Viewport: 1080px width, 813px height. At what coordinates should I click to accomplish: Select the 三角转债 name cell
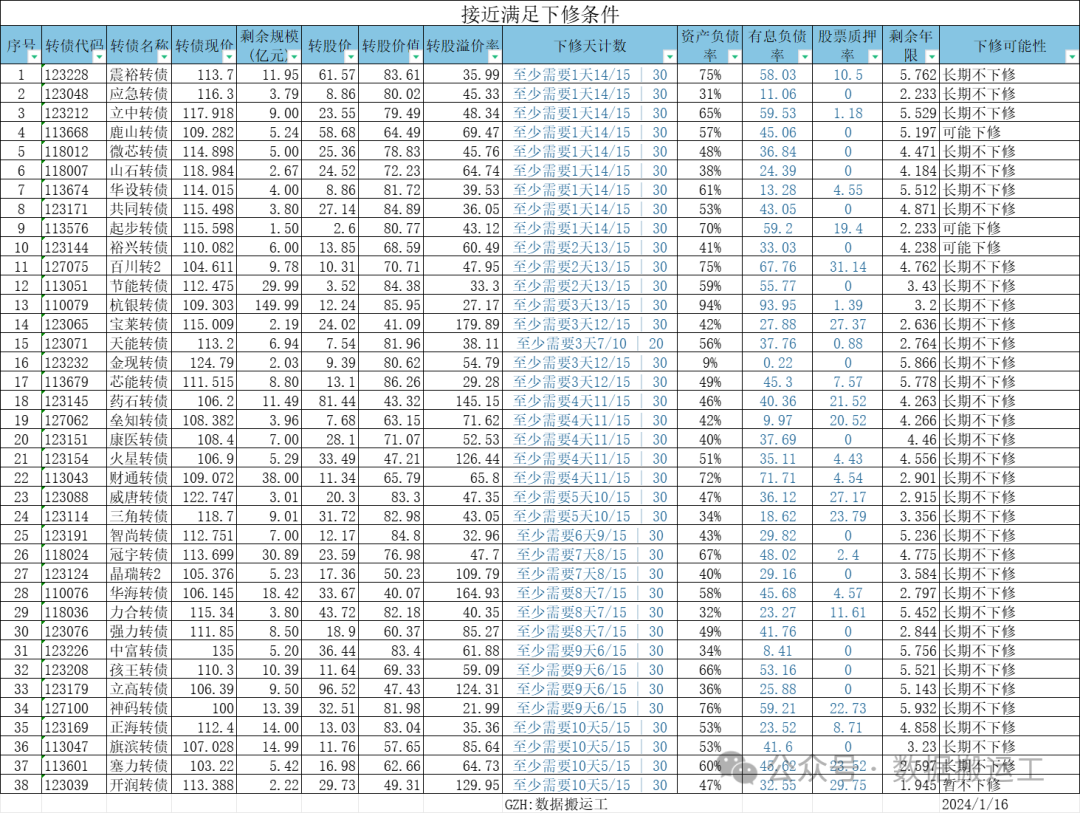tap(139, 517)
